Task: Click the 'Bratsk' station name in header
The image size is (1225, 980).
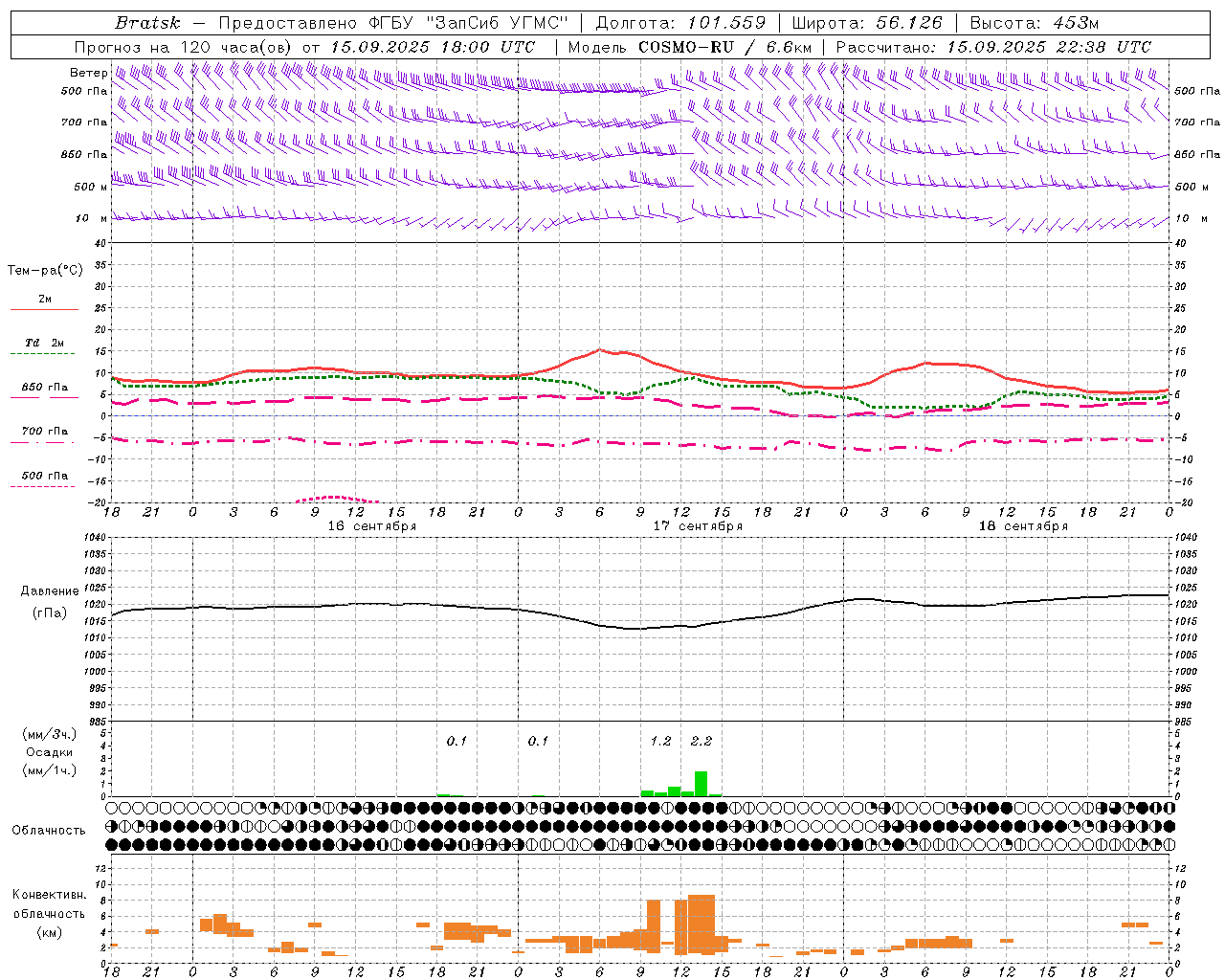Action: tap(147, 22)
